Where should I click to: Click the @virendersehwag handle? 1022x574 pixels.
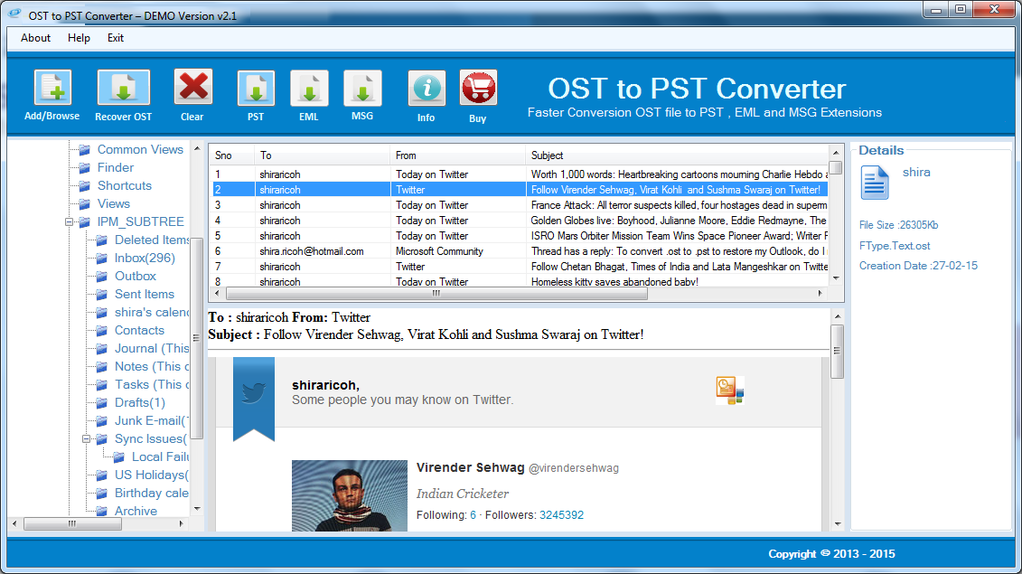point(574,468)
